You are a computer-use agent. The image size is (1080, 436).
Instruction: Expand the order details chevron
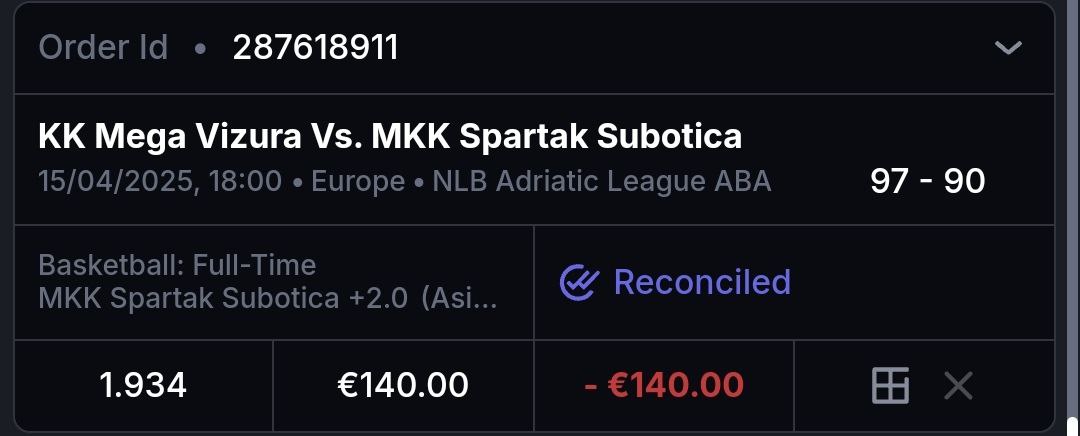click(1008, 48)
